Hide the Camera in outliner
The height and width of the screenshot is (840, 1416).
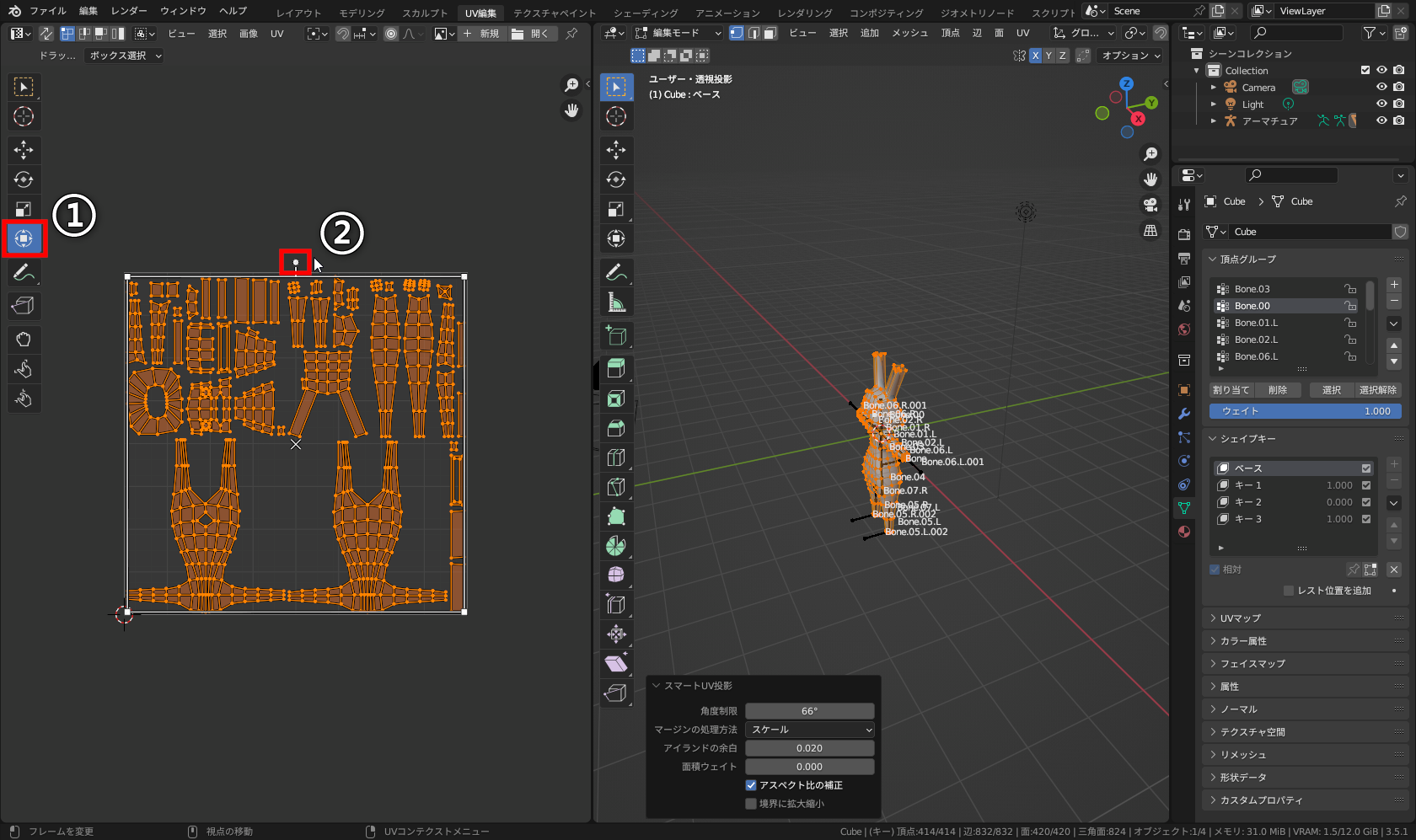point(1381,87)
